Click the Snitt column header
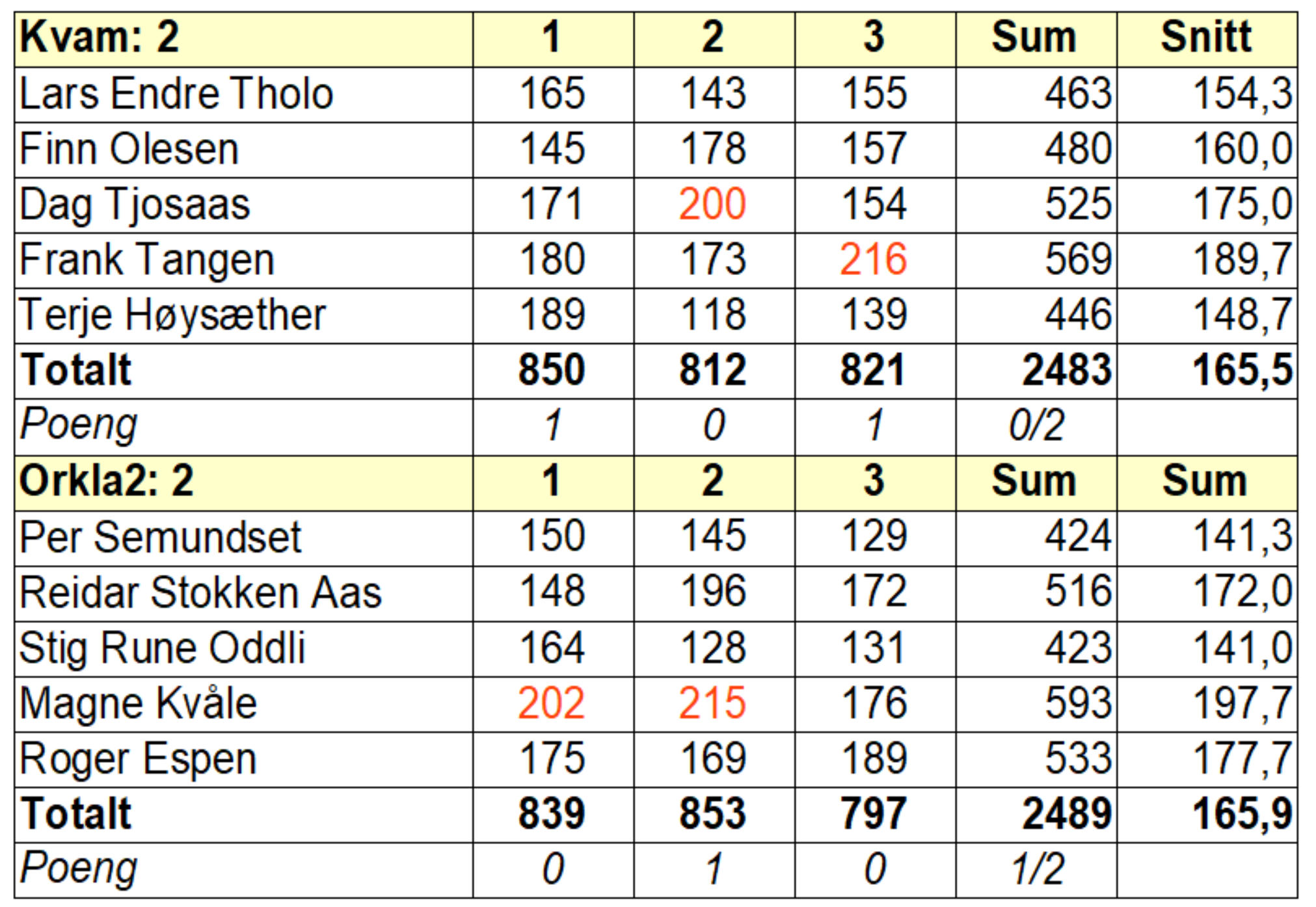This screenshot has width=1316, height=907. 1205,38
